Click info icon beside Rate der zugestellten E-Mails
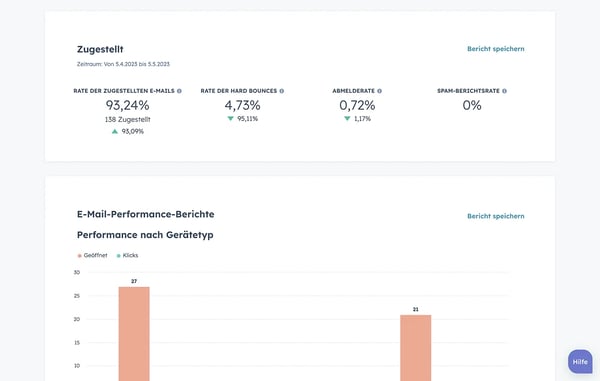The width and height of the screenshot is (600, 381). pyautogui.click(x=179, y=91)
